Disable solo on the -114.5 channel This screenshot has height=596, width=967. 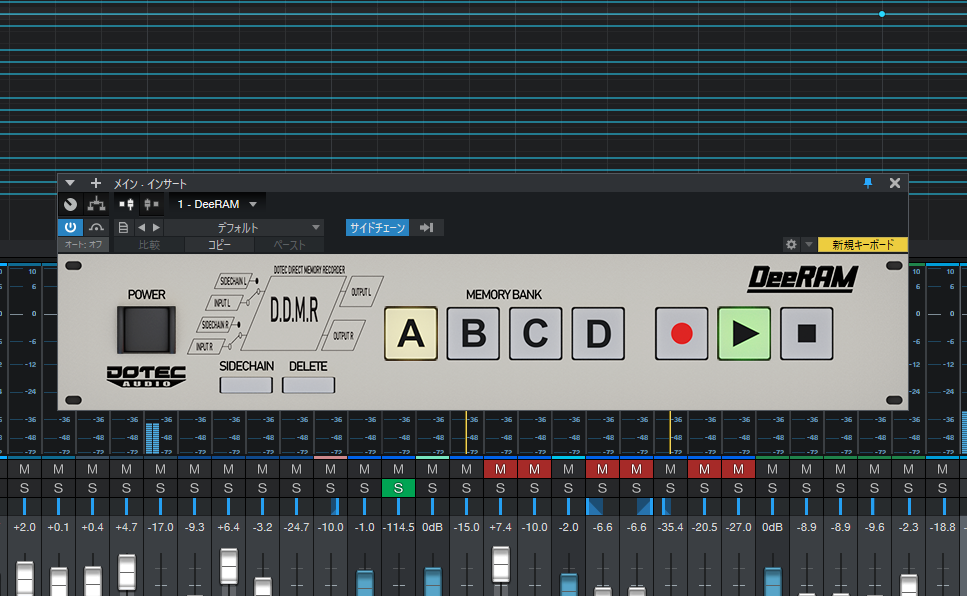[398, 488]
